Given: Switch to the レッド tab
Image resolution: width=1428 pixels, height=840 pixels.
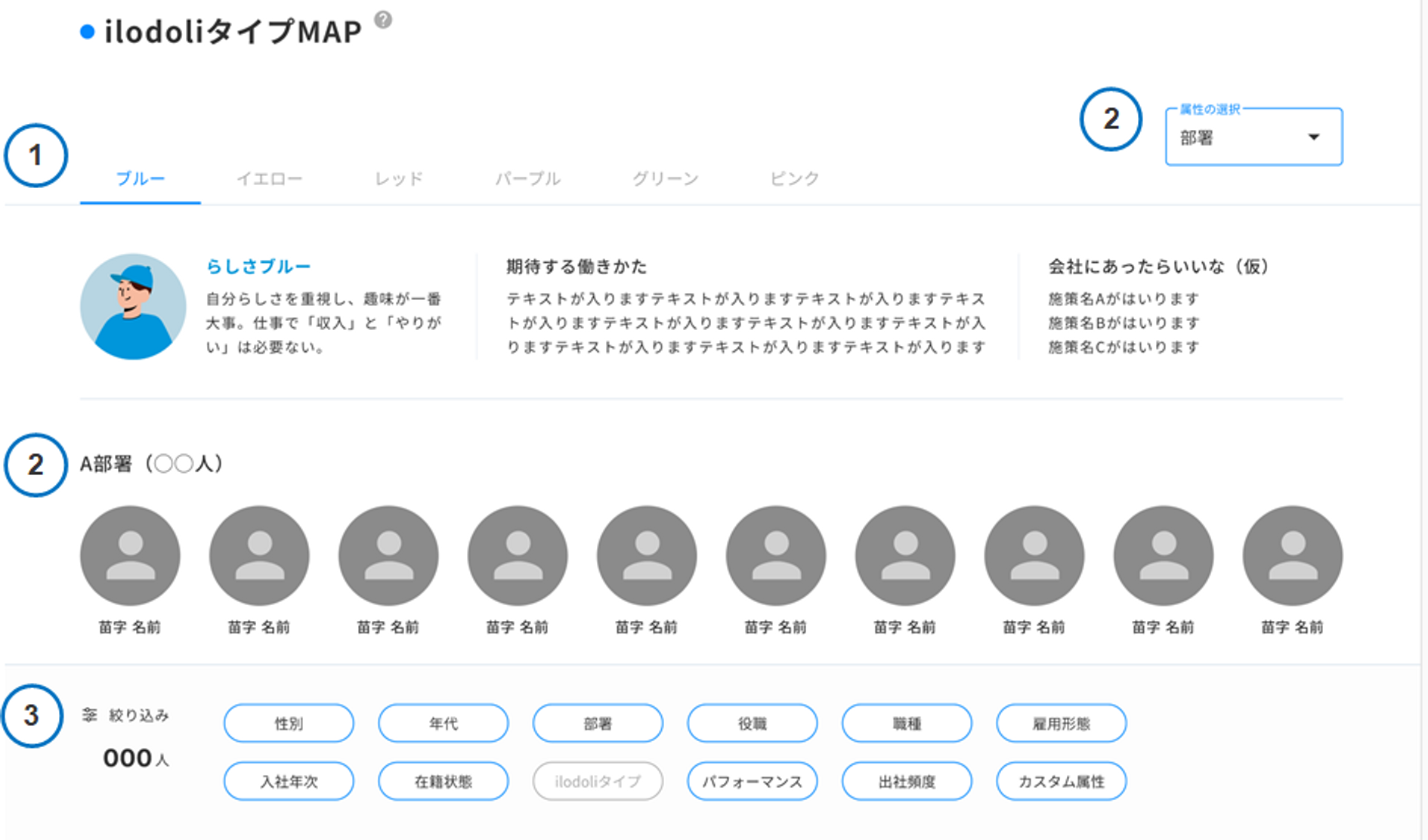Looking at the screenshot, I should tap(399, 179).
